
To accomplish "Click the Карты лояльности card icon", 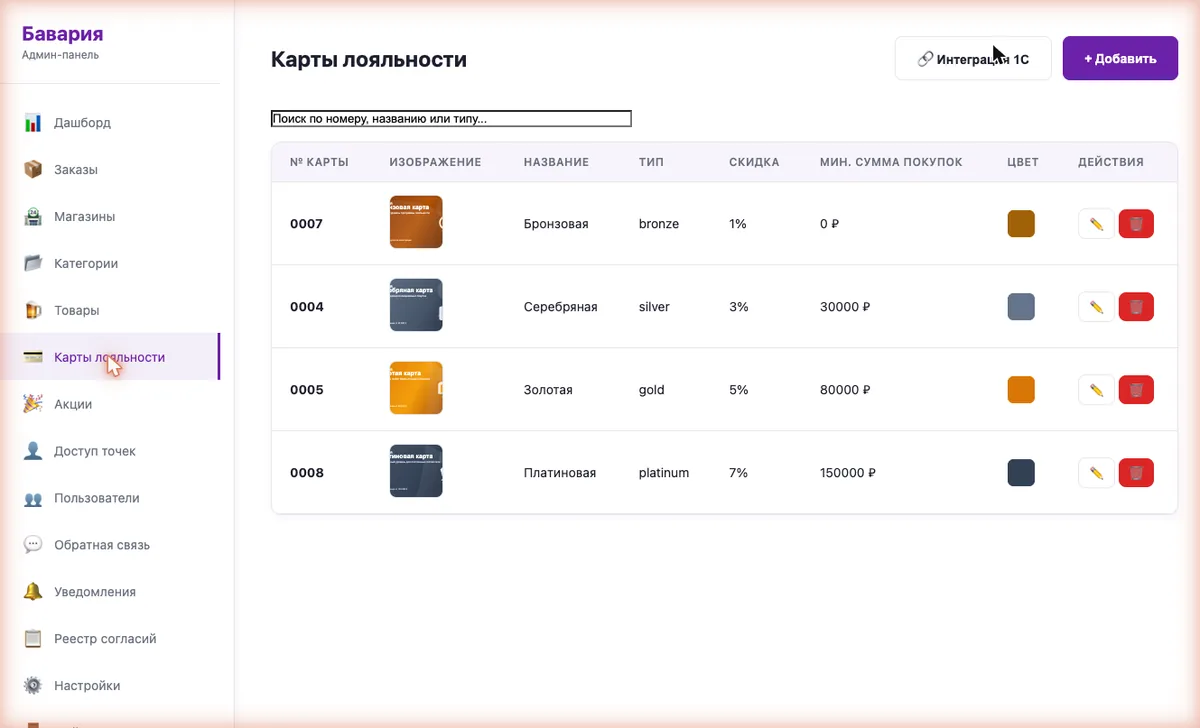I will click(33, 357).
